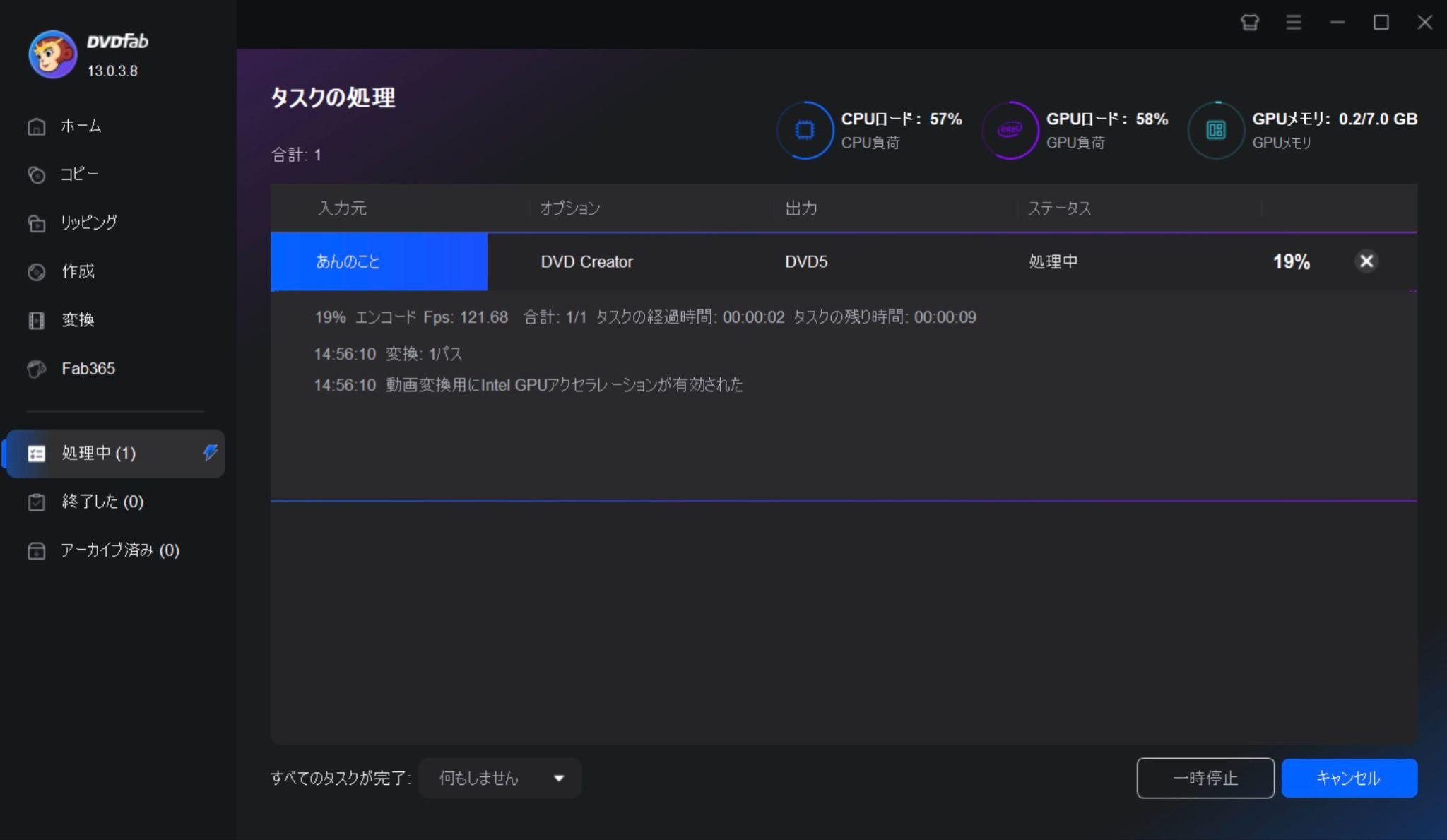1447x840 pixels.
Task: Click the clipboard icon beside 終了した (0)
Action: 37,502
